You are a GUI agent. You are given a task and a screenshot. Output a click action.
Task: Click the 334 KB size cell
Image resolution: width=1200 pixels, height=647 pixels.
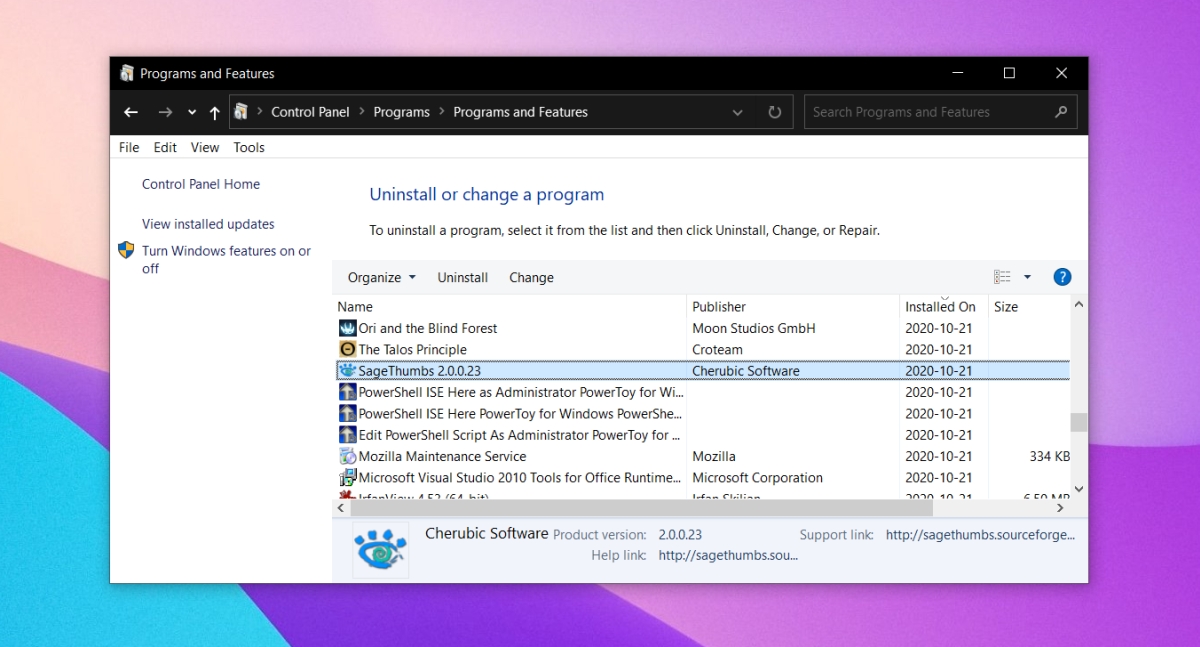1049,456
